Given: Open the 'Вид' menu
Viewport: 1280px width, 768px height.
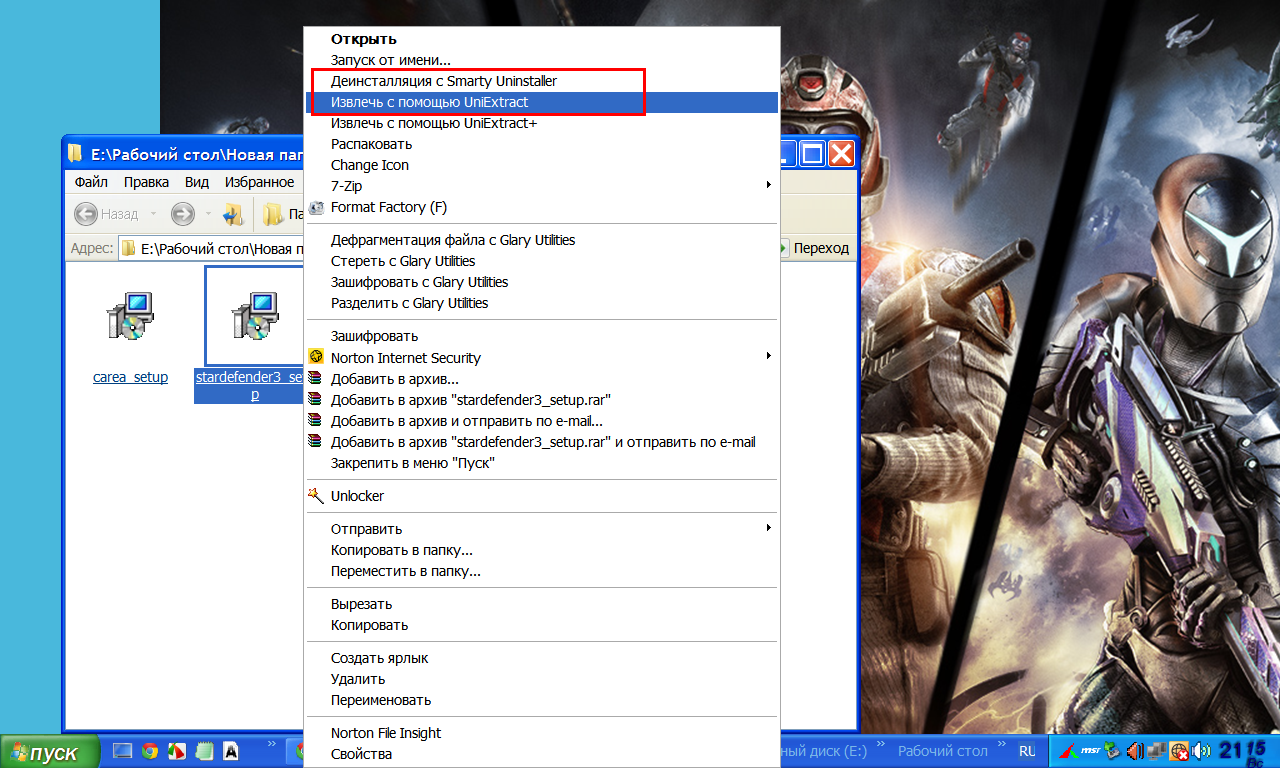Looking at the screenshot, I should tap(197, 182).
